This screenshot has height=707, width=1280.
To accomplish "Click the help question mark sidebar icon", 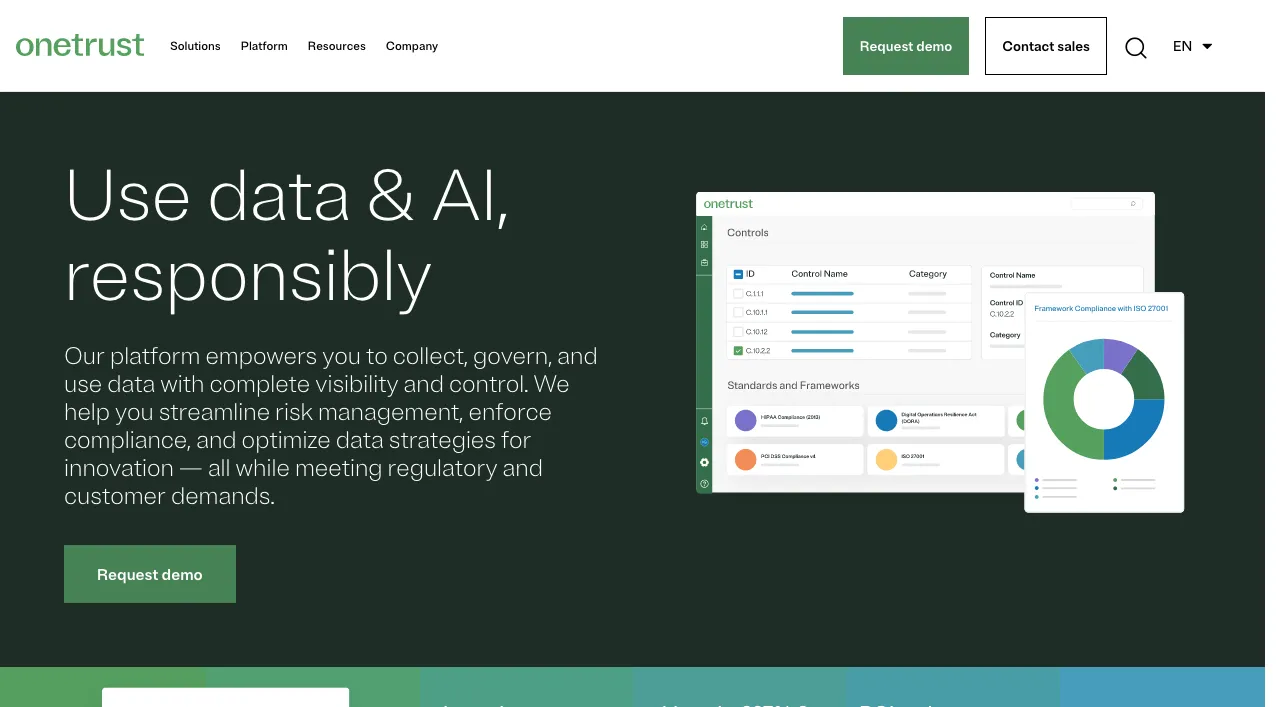I will [704, 484].
